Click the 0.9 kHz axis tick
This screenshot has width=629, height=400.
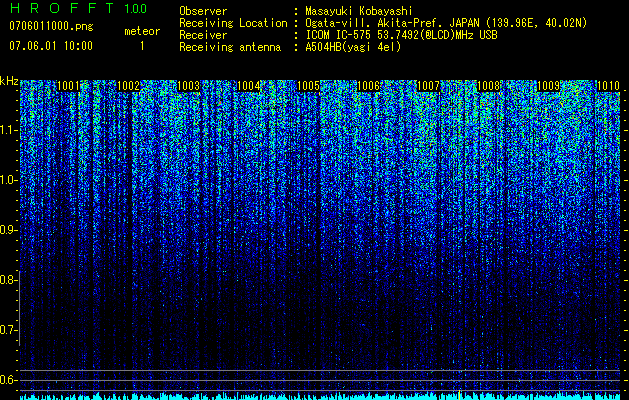8,230
